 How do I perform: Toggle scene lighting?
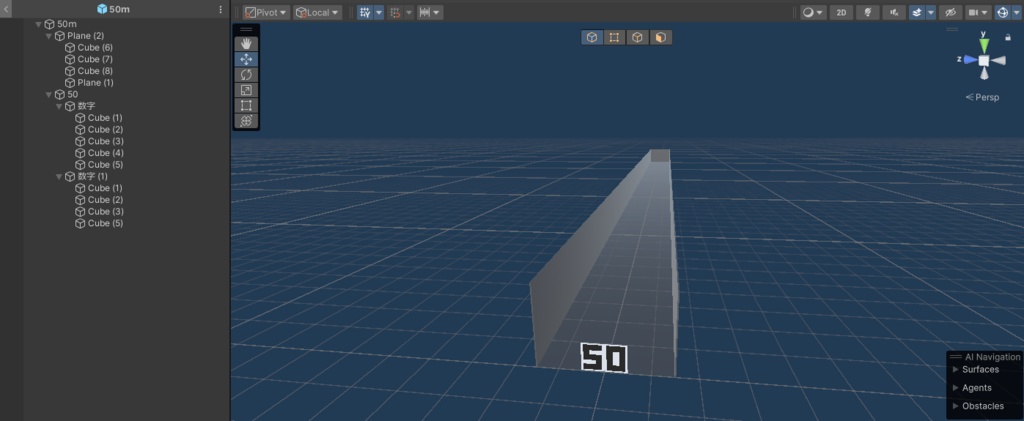click(x=868, y=12)
